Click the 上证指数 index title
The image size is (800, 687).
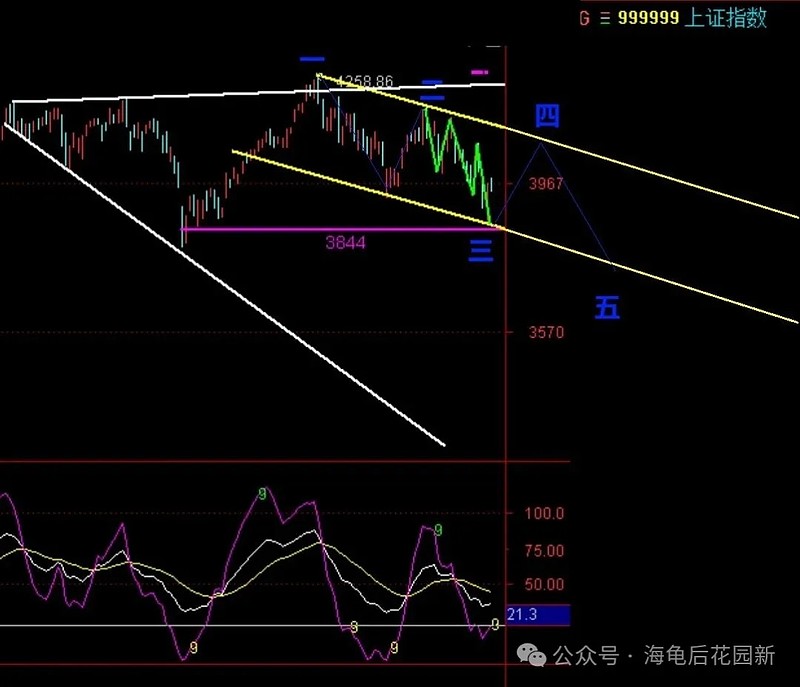click(726, 17)
